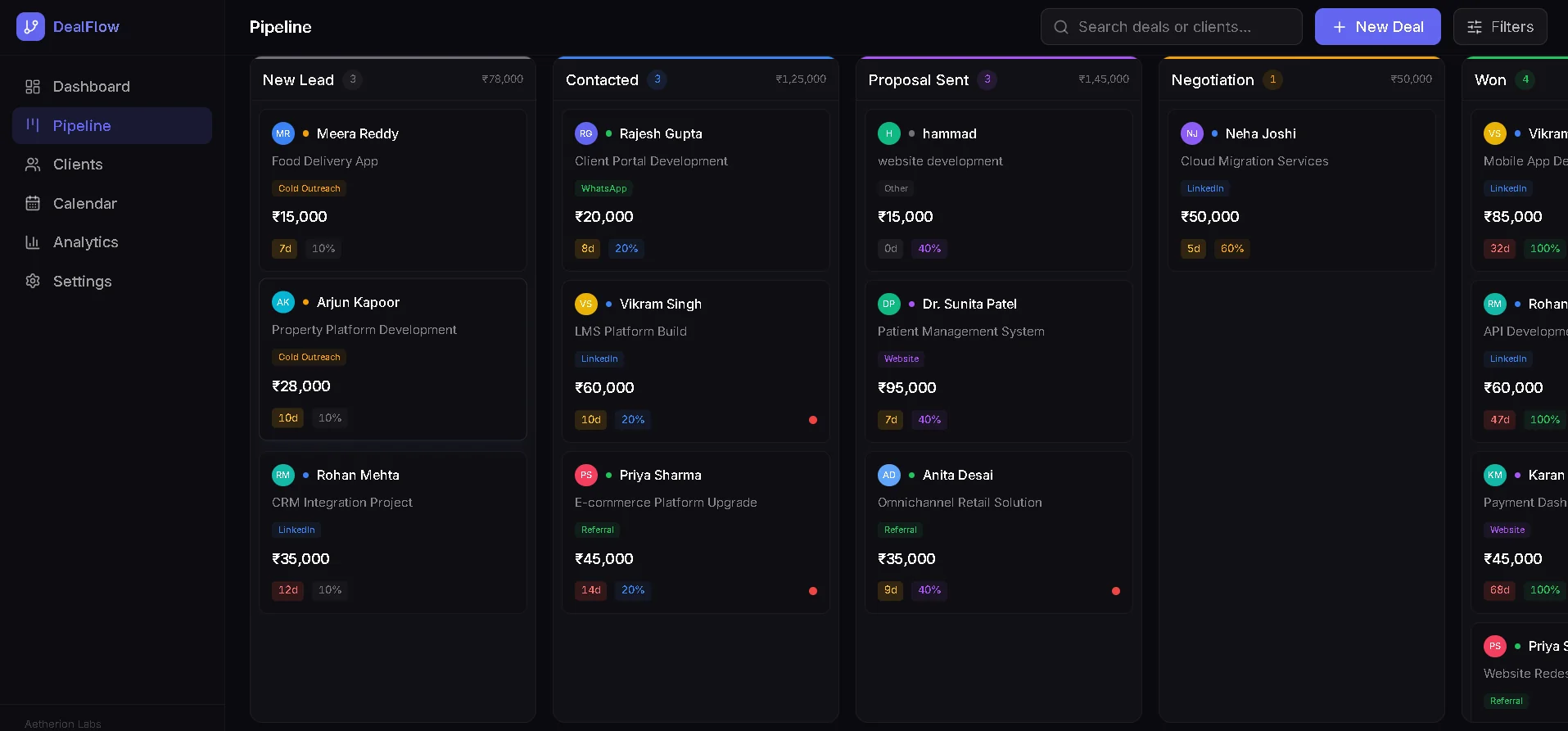Create a New Deal
This screenshot has height=731, width=1568.
pos(1378,27)
